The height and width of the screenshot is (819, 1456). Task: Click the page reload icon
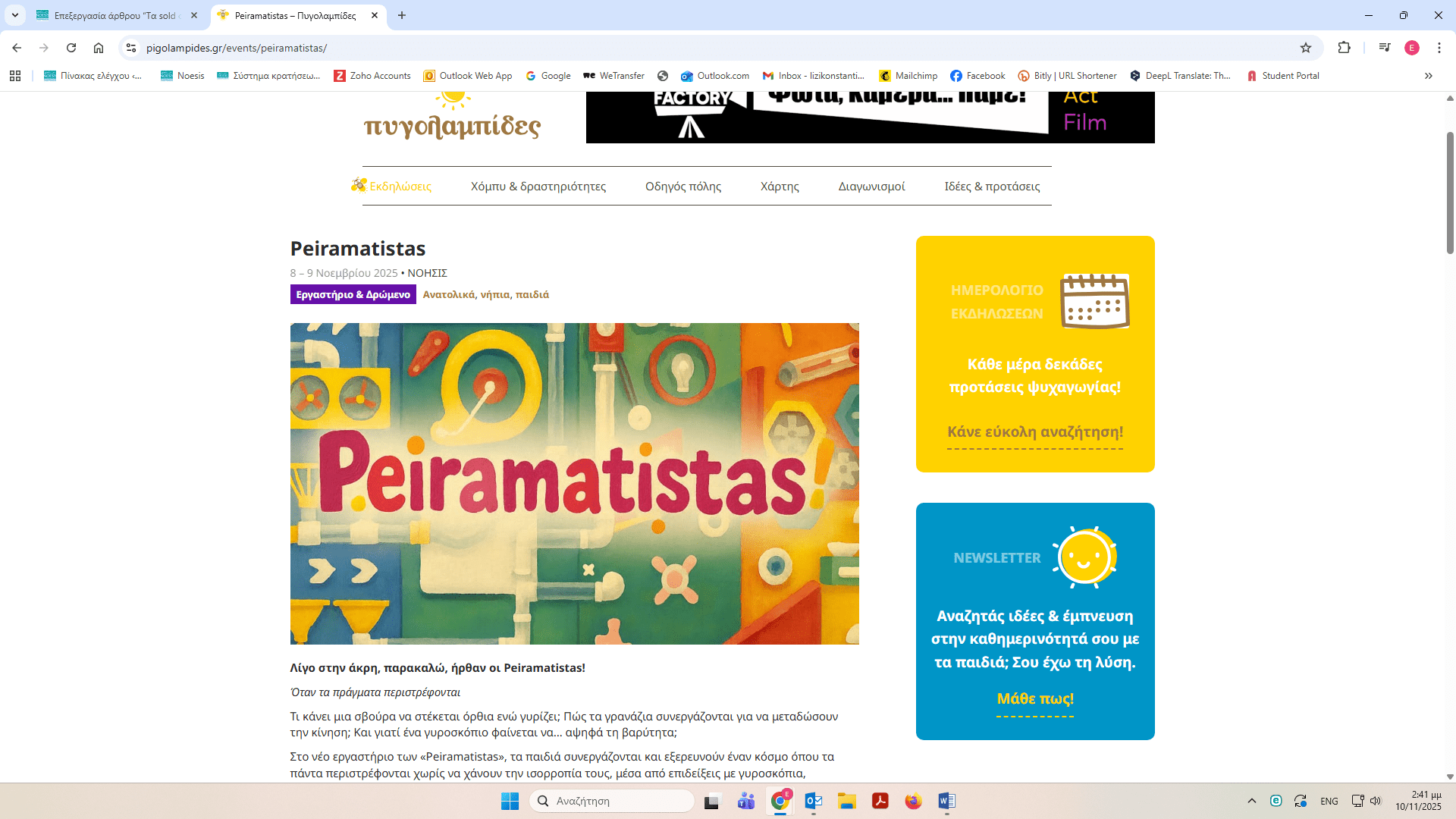tap(71, 48)
